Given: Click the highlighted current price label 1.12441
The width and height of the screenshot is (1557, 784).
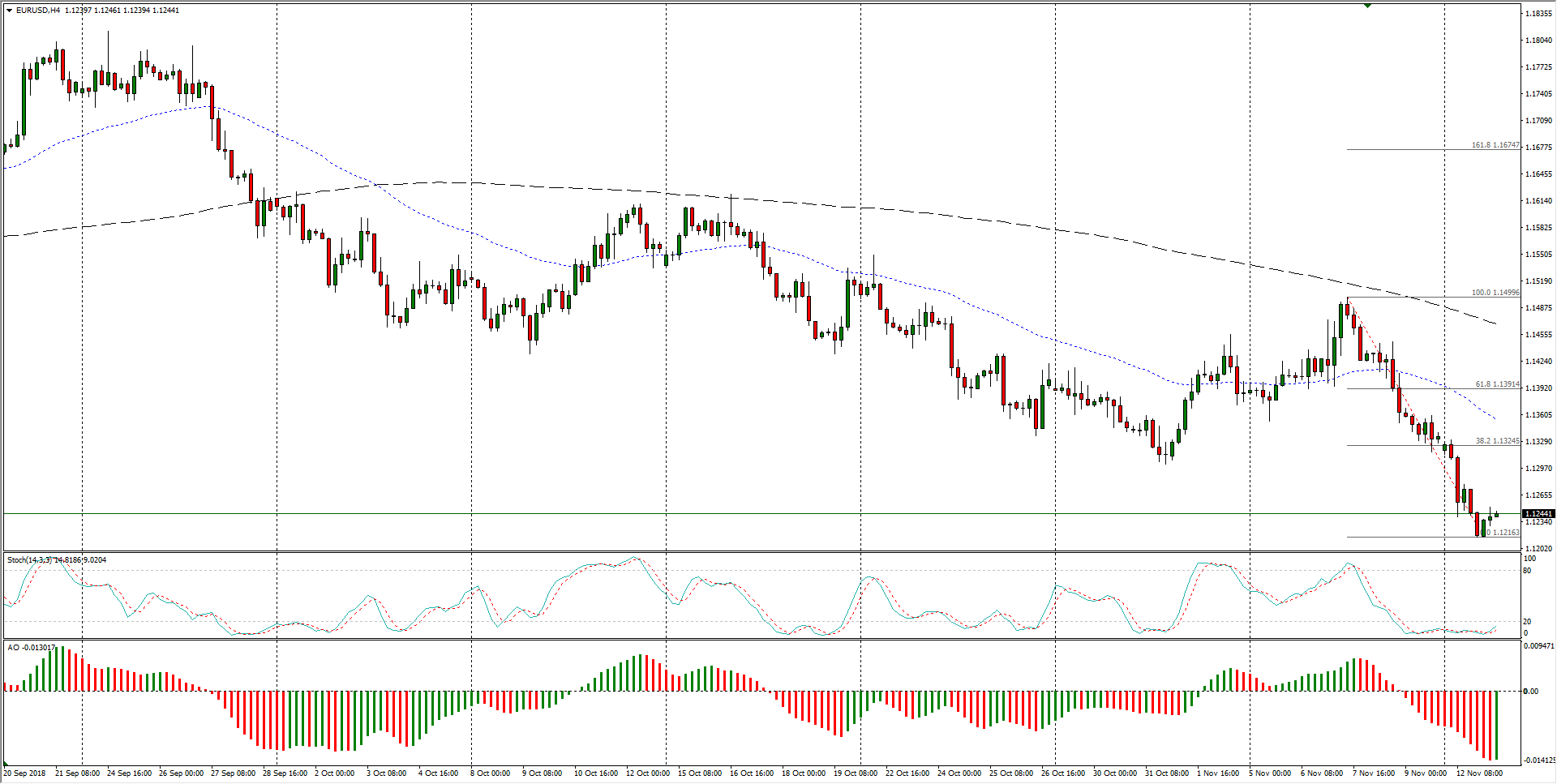Looking at the screenshot, I should point(1538,514).
